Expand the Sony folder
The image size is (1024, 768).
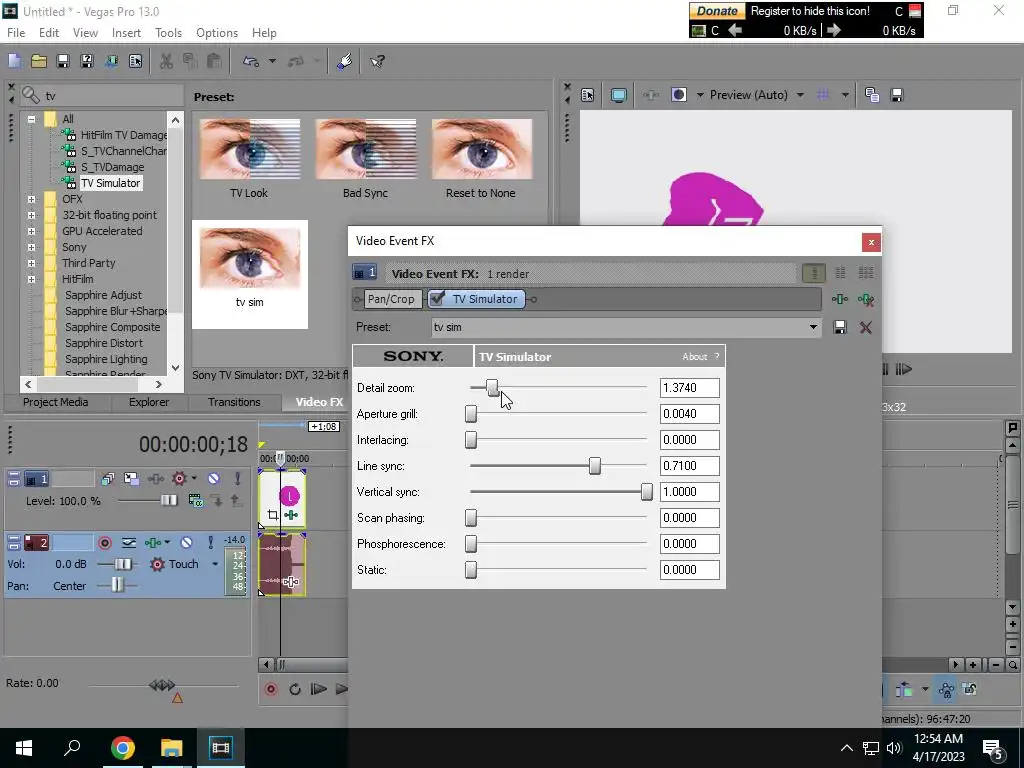click(31, 247)
